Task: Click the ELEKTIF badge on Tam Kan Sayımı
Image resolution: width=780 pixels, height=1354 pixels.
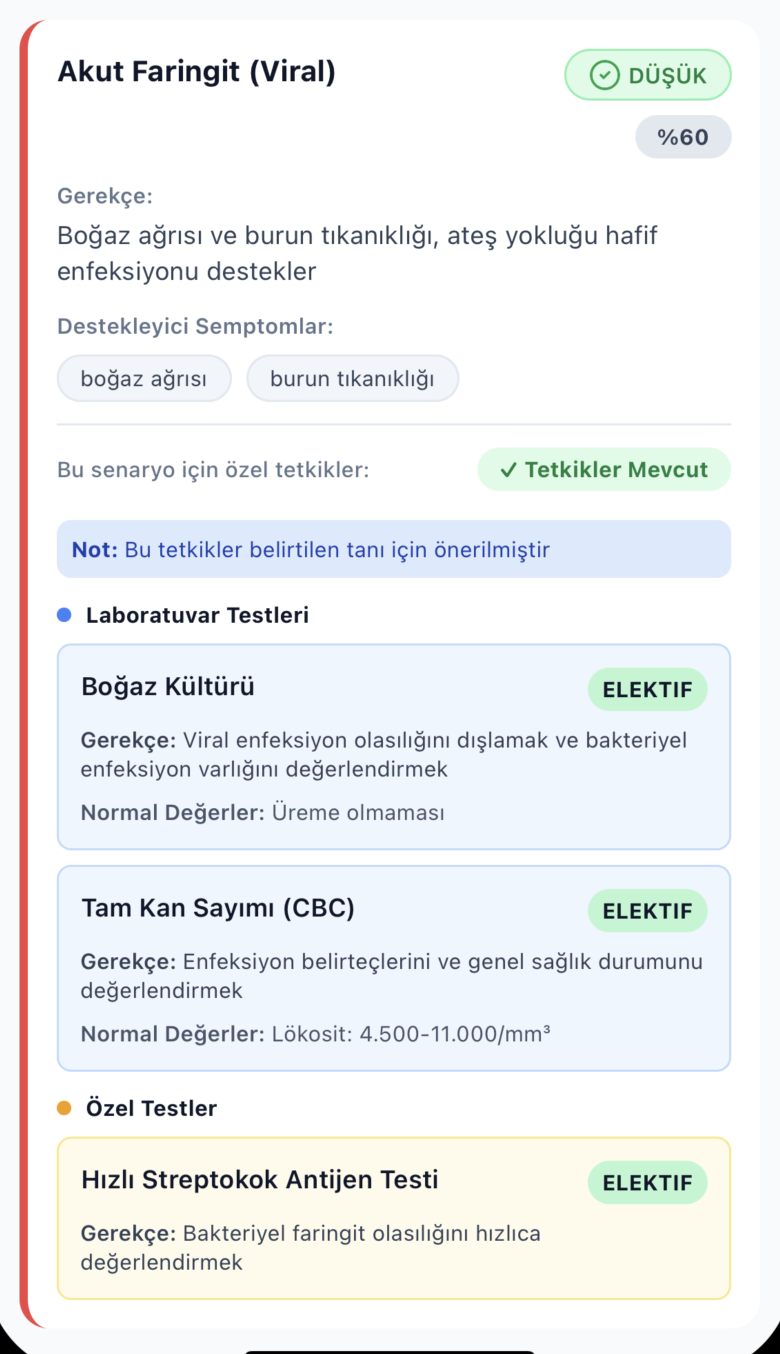Action: (x=647, y=910)
